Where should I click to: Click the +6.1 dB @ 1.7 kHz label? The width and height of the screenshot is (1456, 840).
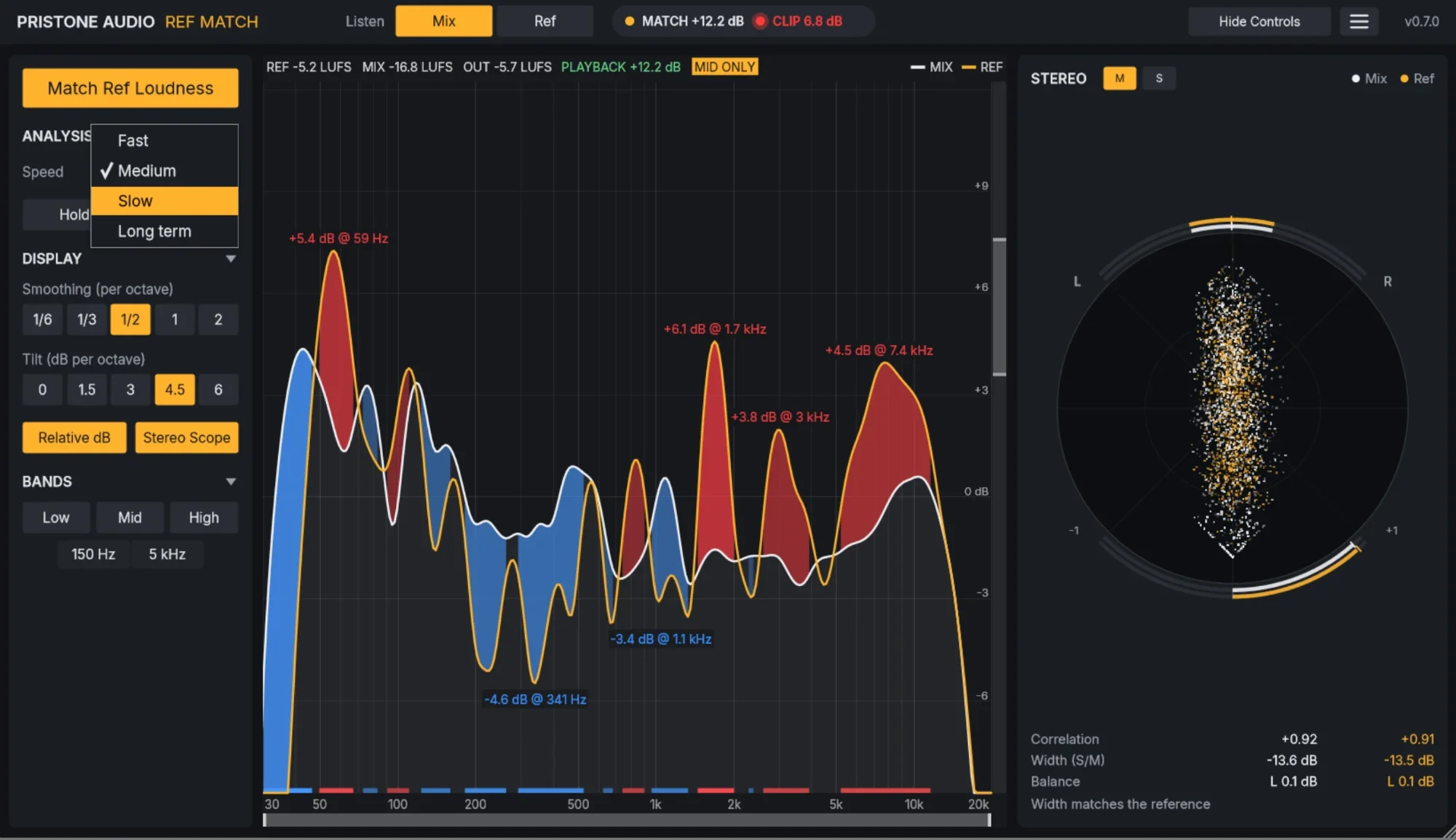pos(715,329)
